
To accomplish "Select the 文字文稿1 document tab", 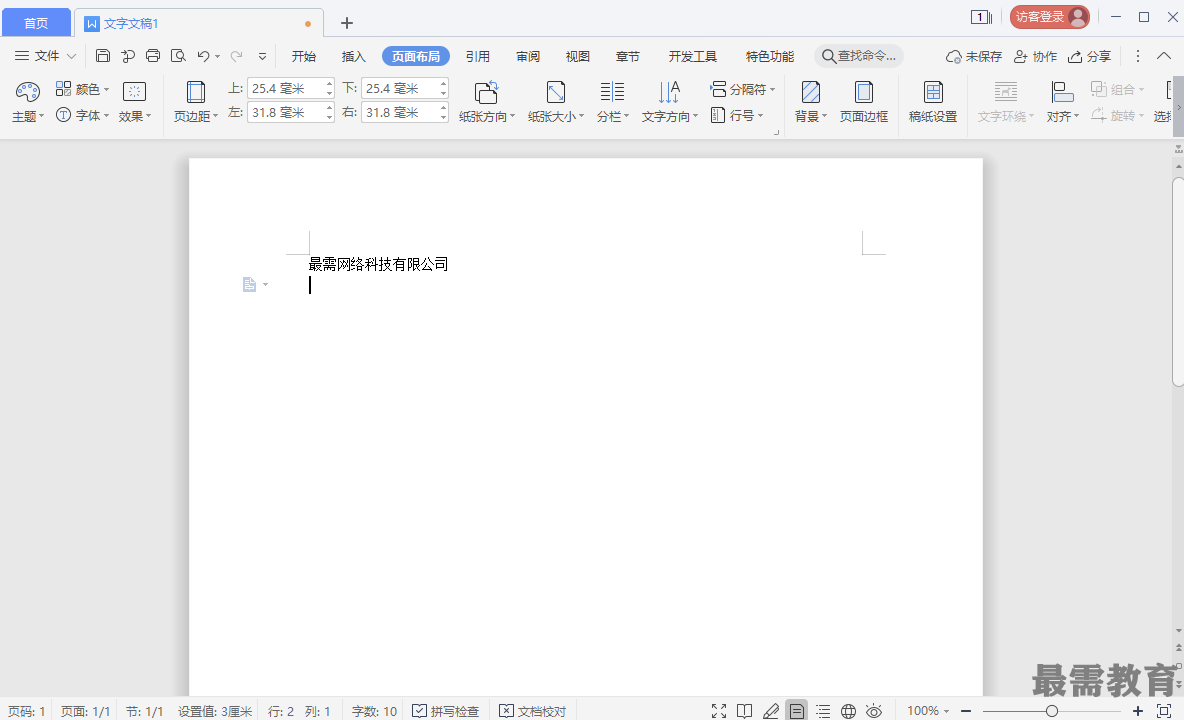I will tap(199, 23).
